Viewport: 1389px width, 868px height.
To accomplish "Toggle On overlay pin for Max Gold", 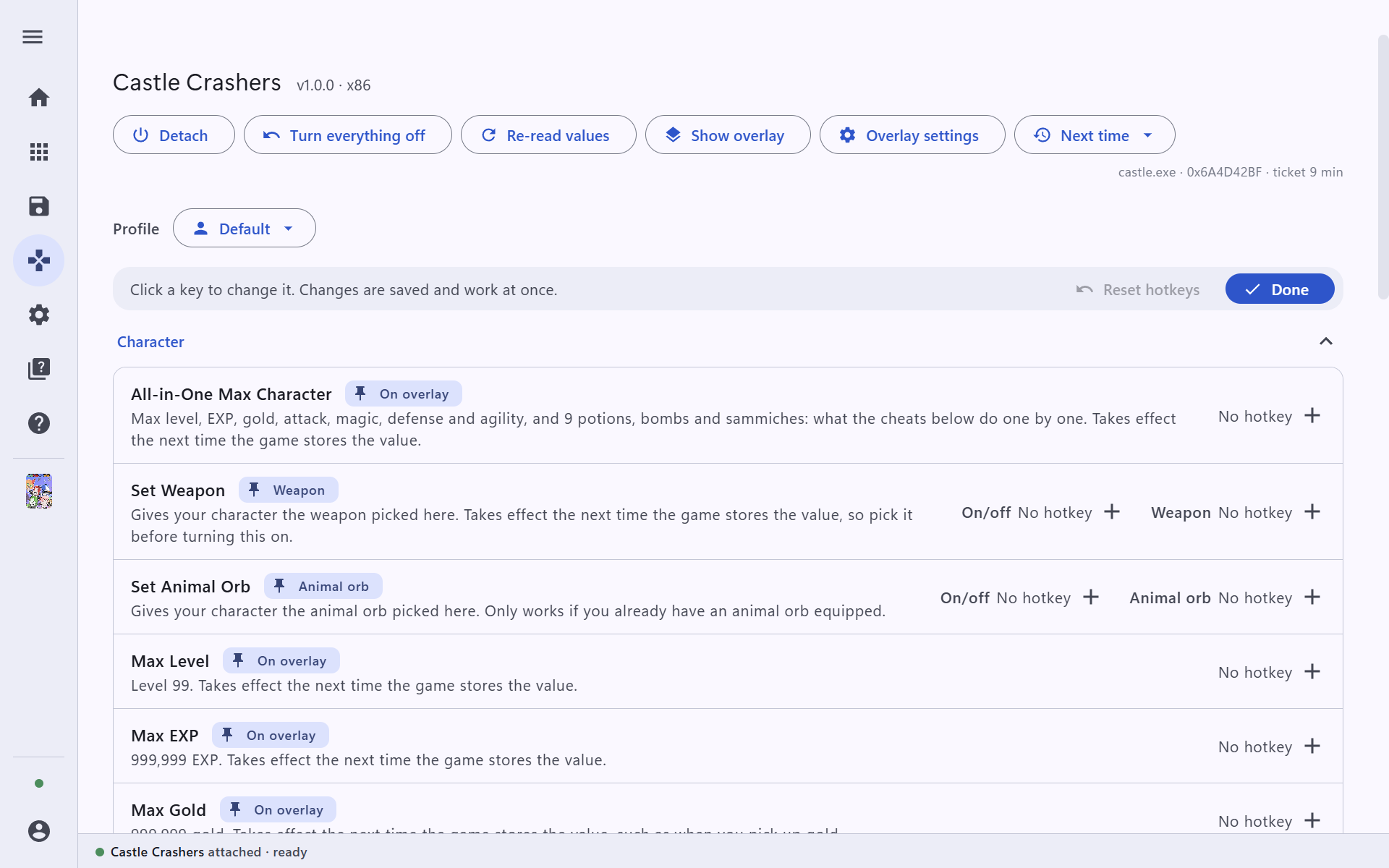I will tap(278, 810).
